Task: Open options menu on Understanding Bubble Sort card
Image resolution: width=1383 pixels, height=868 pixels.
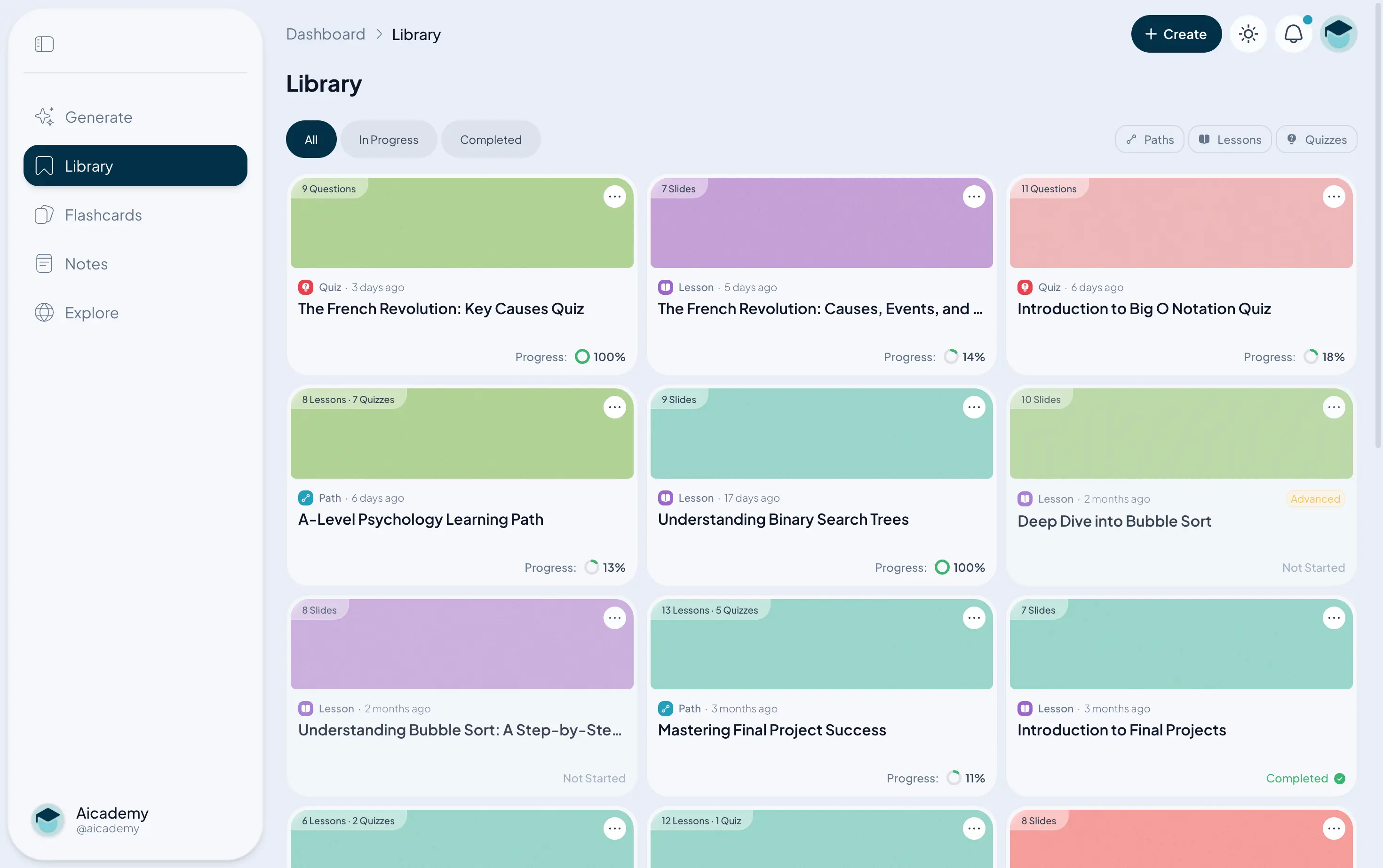Action: [614, 618]
